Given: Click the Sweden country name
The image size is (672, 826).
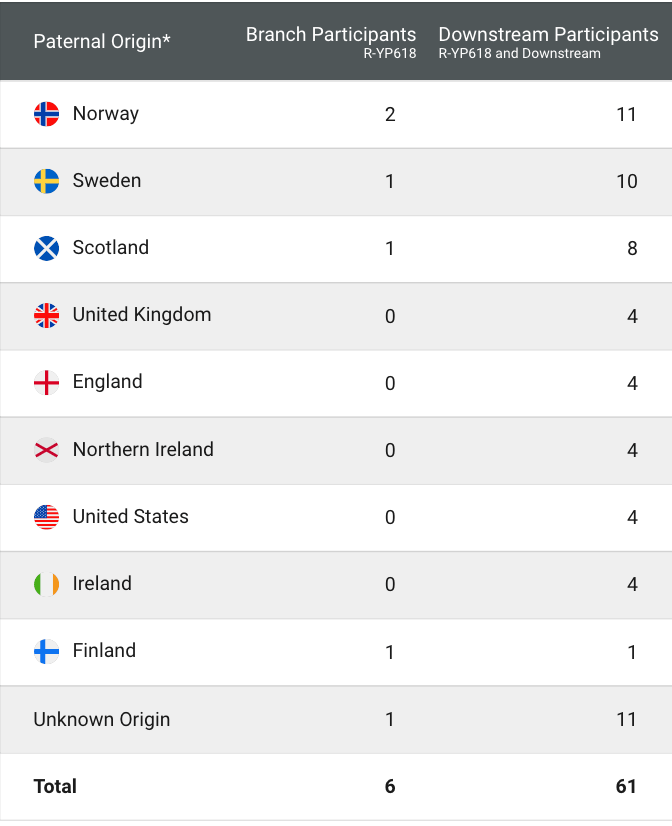Looking at the screenshot, I should [107, 181].
